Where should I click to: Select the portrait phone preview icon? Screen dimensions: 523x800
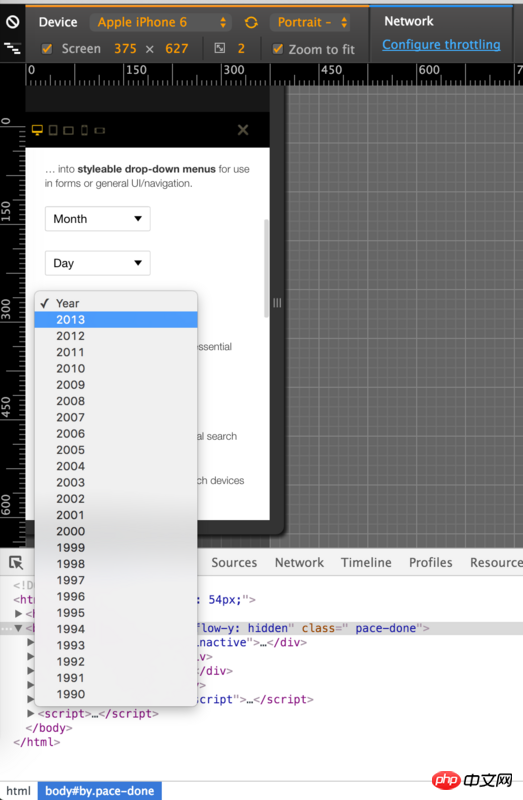pos(85,130)
